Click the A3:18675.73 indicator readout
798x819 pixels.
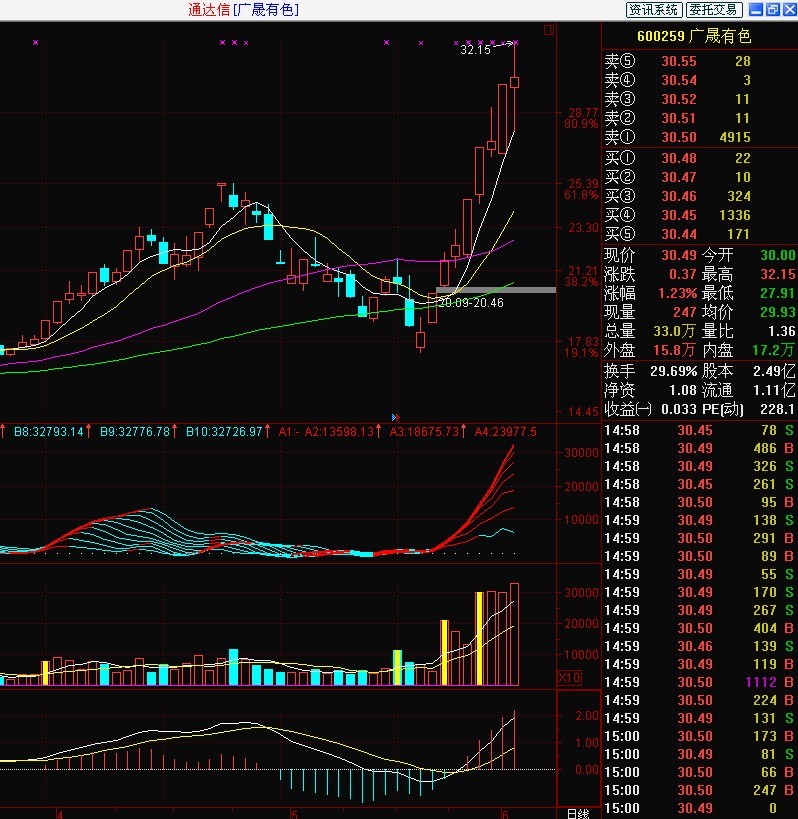click(x=424, y=431)
